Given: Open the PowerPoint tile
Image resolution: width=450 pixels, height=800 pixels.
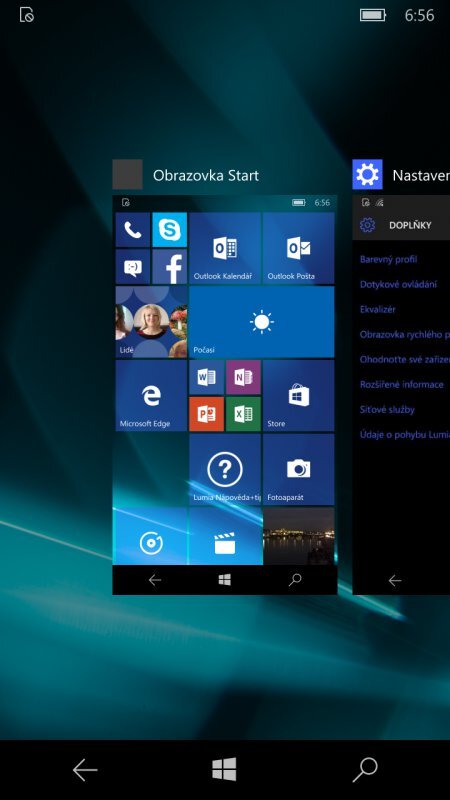Looking at the screenshot, I should click(x=207, y=414).
